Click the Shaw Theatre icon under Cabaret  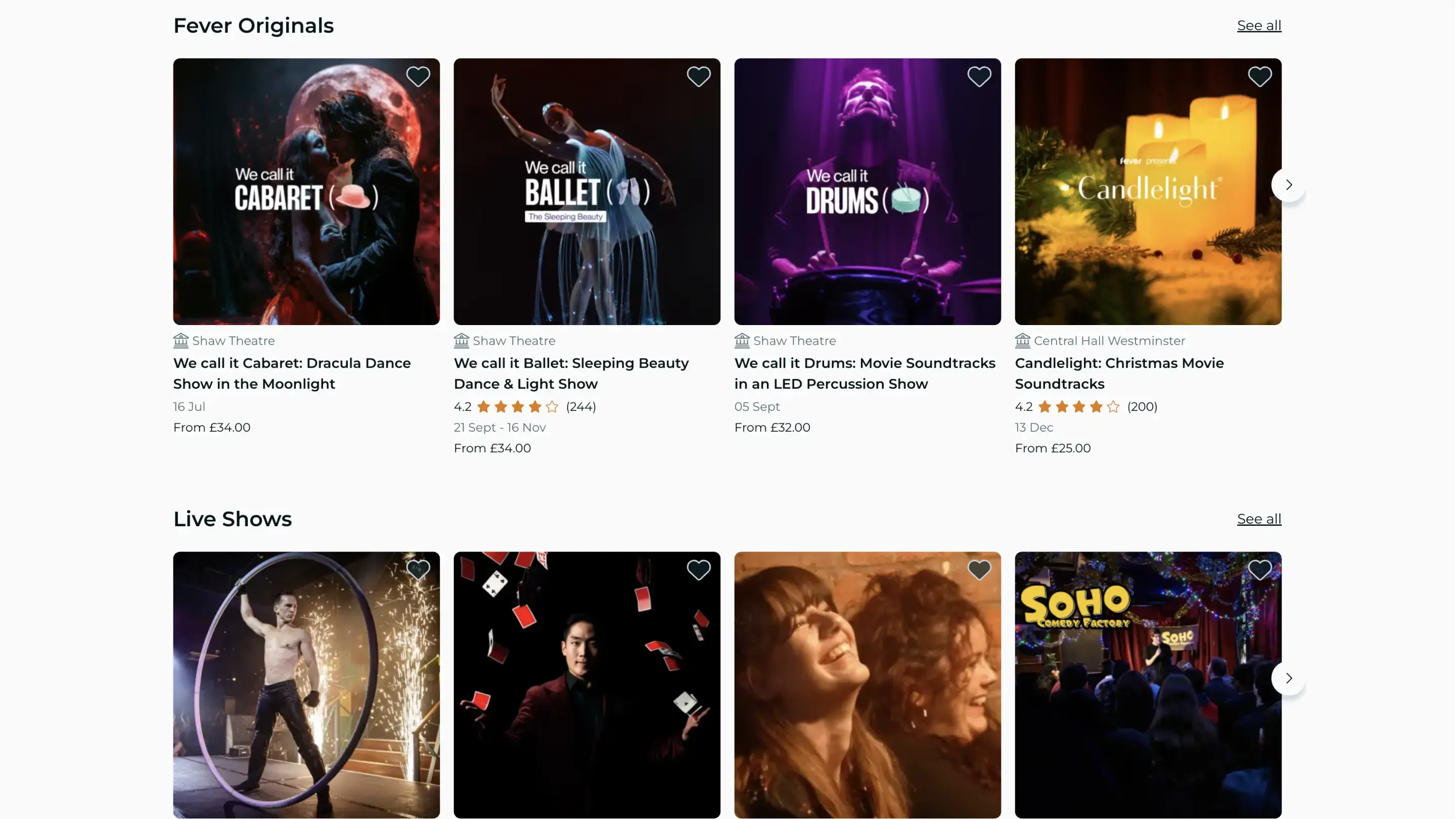coord(180,340)
